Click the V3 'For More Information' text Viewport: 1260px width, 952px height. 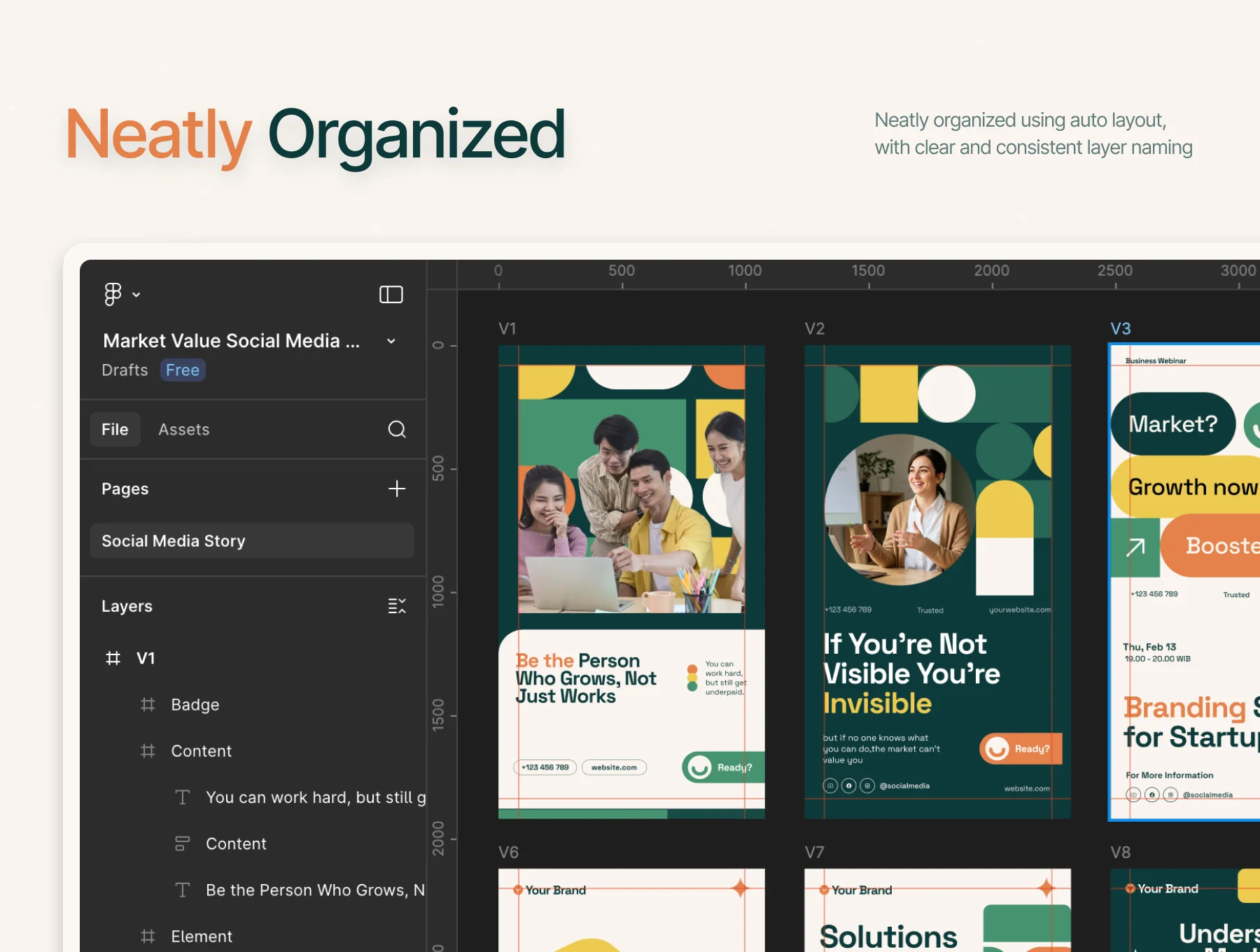tap(1170, 775)
